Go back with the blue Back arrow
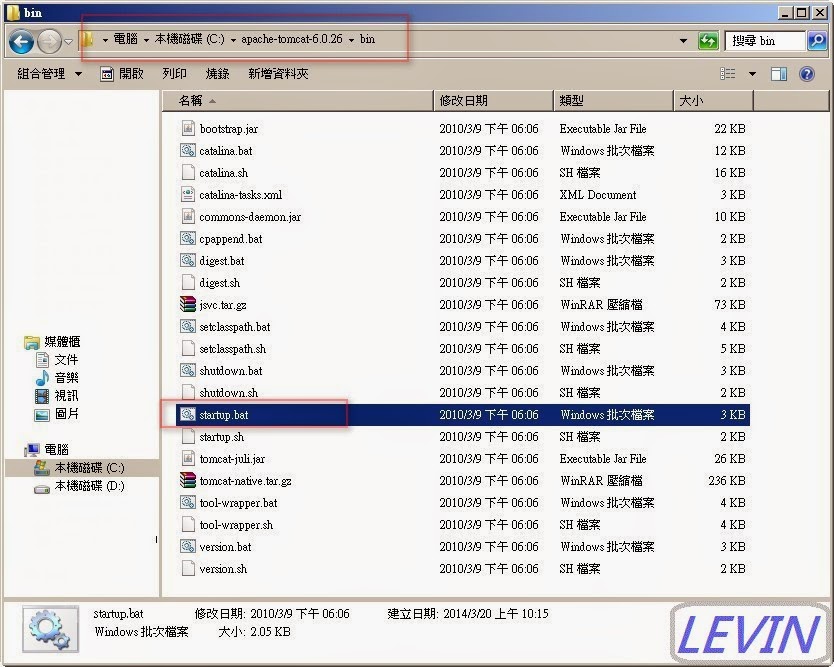Viewport: 834px width, 667px height. point(22,41)
